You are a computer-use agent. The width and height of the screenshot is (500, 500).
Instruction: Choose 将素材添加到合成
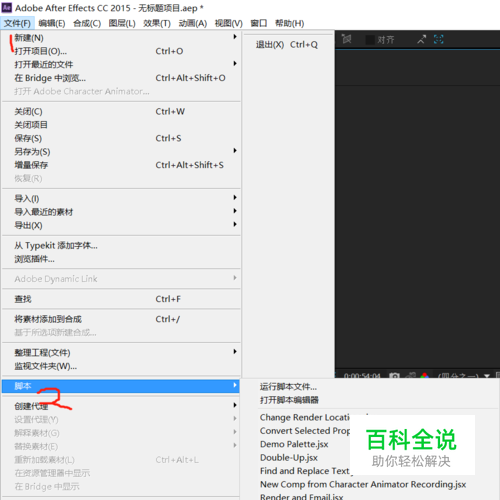[121, 319]
